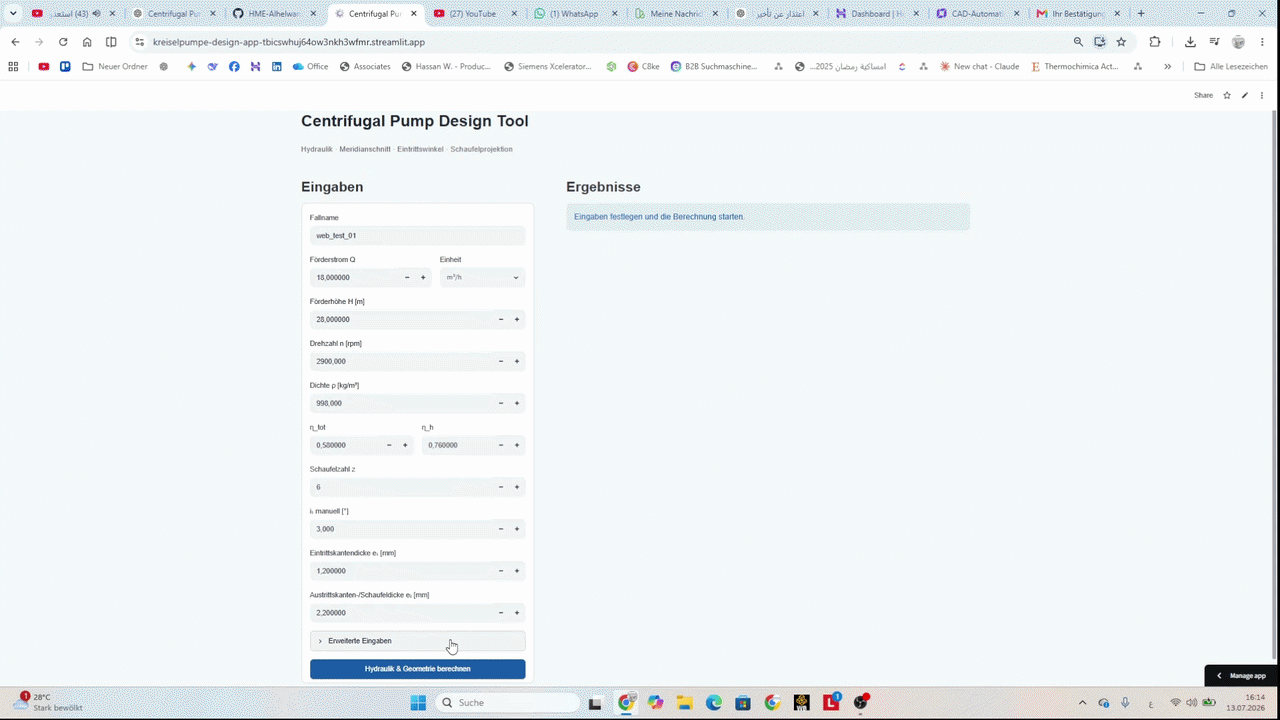Decrease Förderstrom Q with minus button
Screen dimensions: 1280x720
pos(407,277)
